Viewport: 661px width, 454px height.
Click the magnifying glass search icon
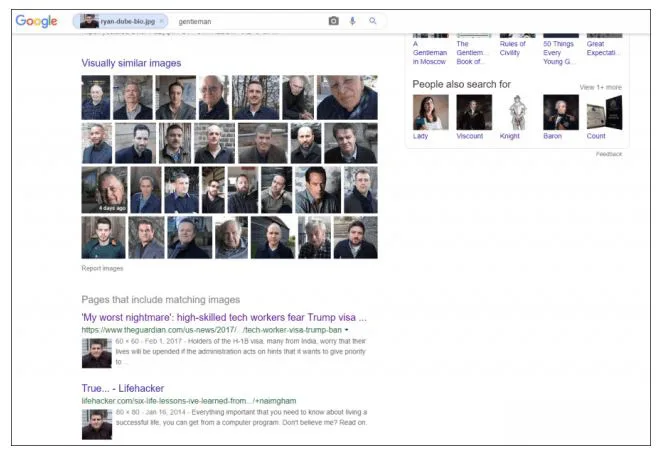coord(373,21)
